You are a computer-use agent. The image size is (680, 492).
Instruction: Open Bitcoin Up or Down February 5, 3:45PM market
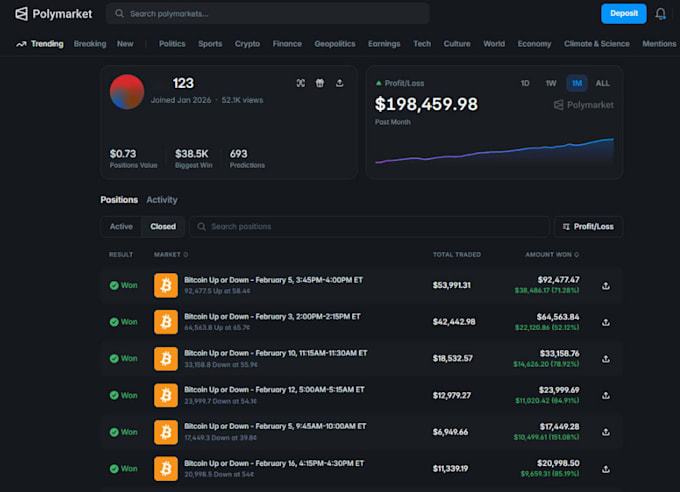[273, 280]
